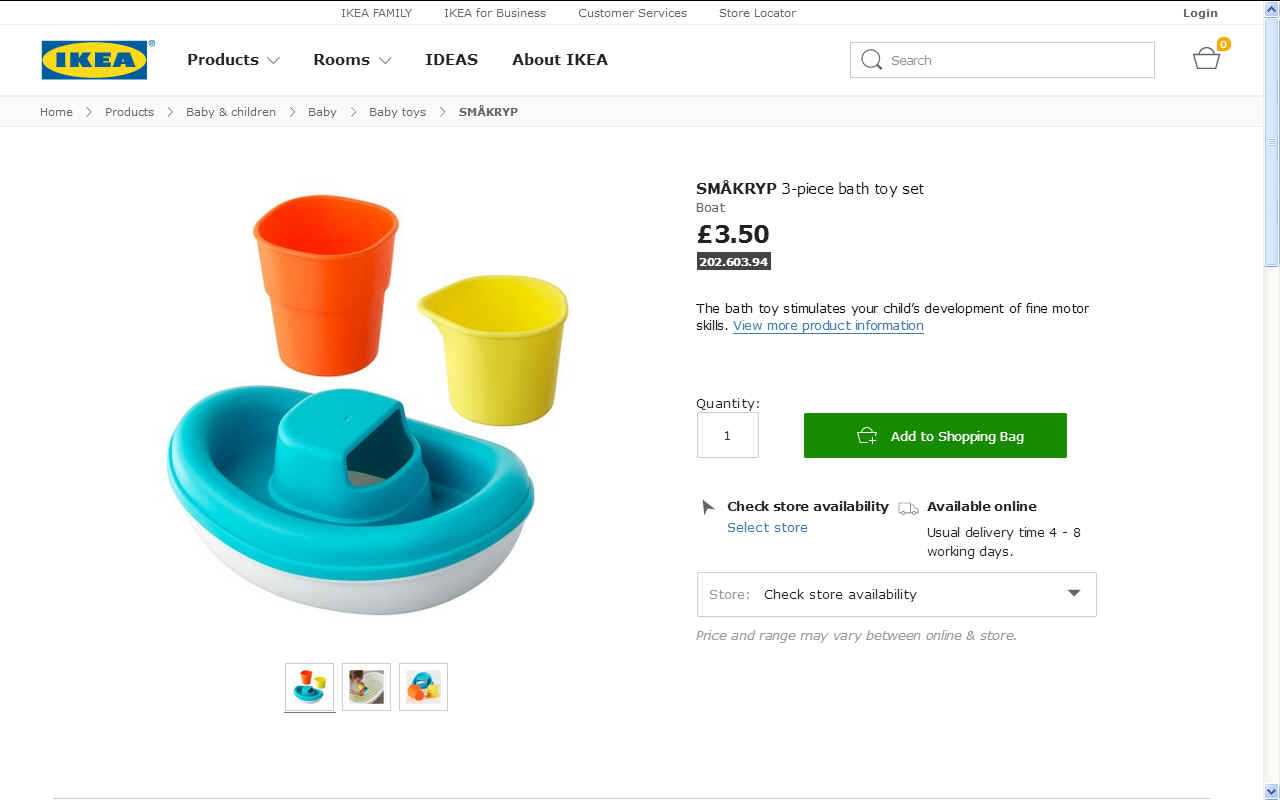Open the Check store availability dropdown
The height and width of the screenshot is (800, 1280).
[896, 594]
